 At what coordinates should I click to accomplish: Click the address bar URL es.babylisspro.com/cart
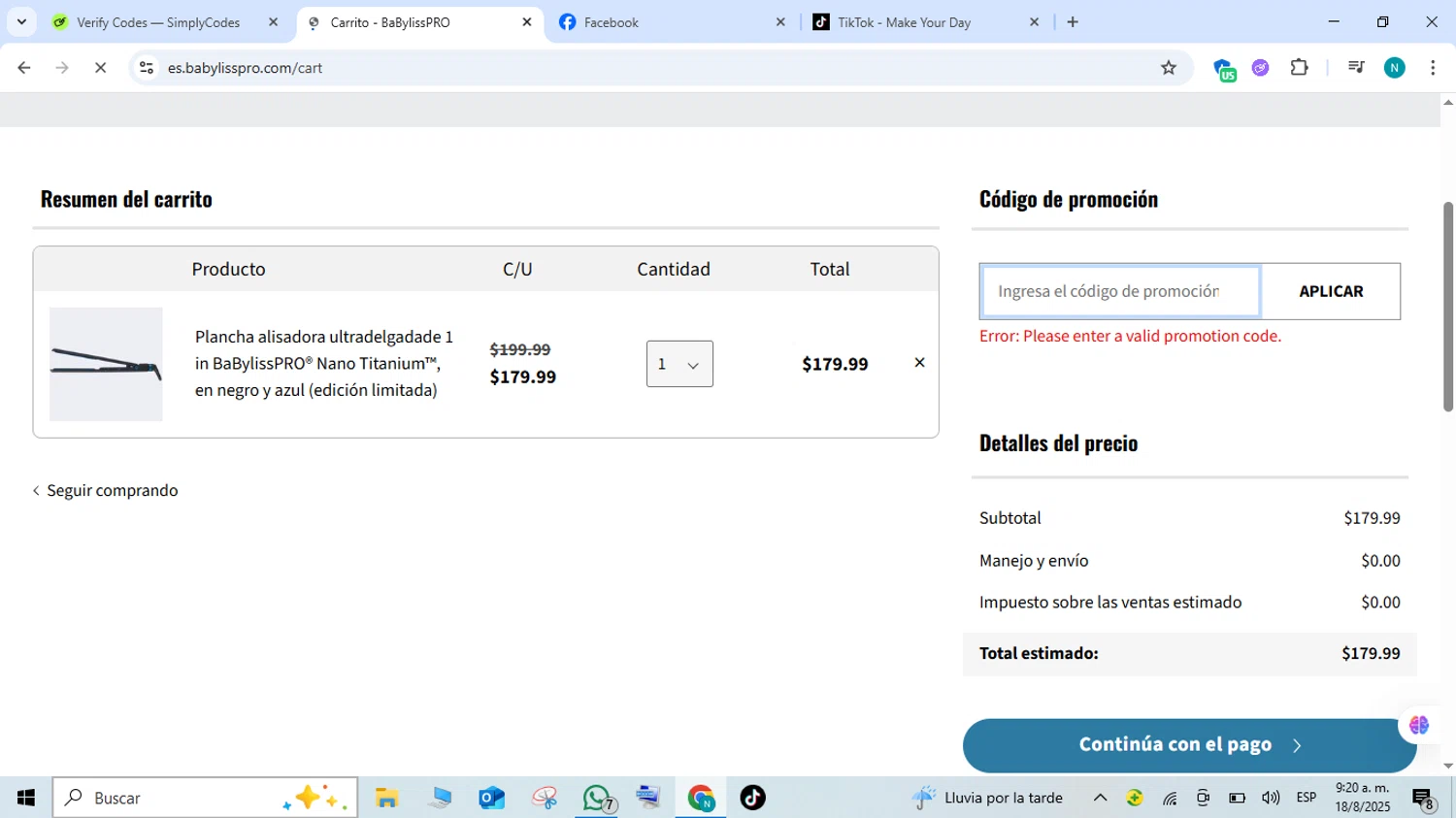(x=245, y=68)
